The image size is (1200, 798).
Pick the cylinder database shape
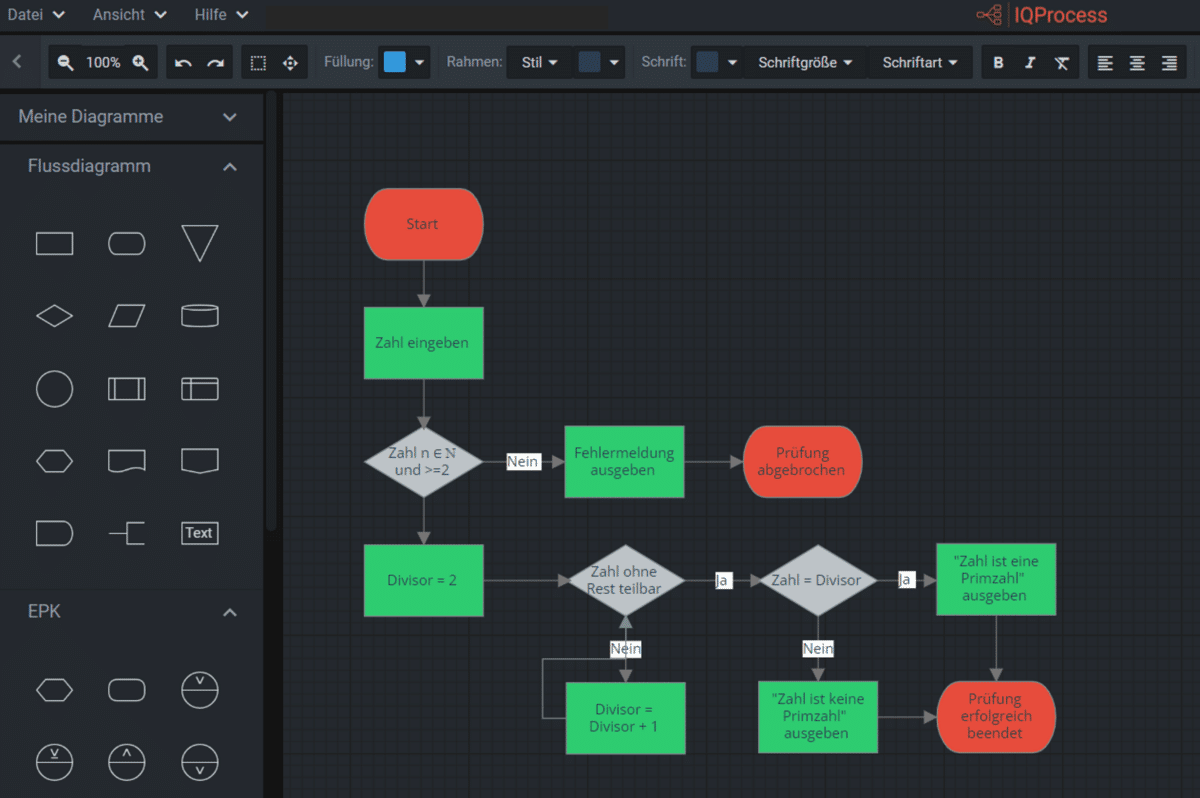(x=199, y=316)
